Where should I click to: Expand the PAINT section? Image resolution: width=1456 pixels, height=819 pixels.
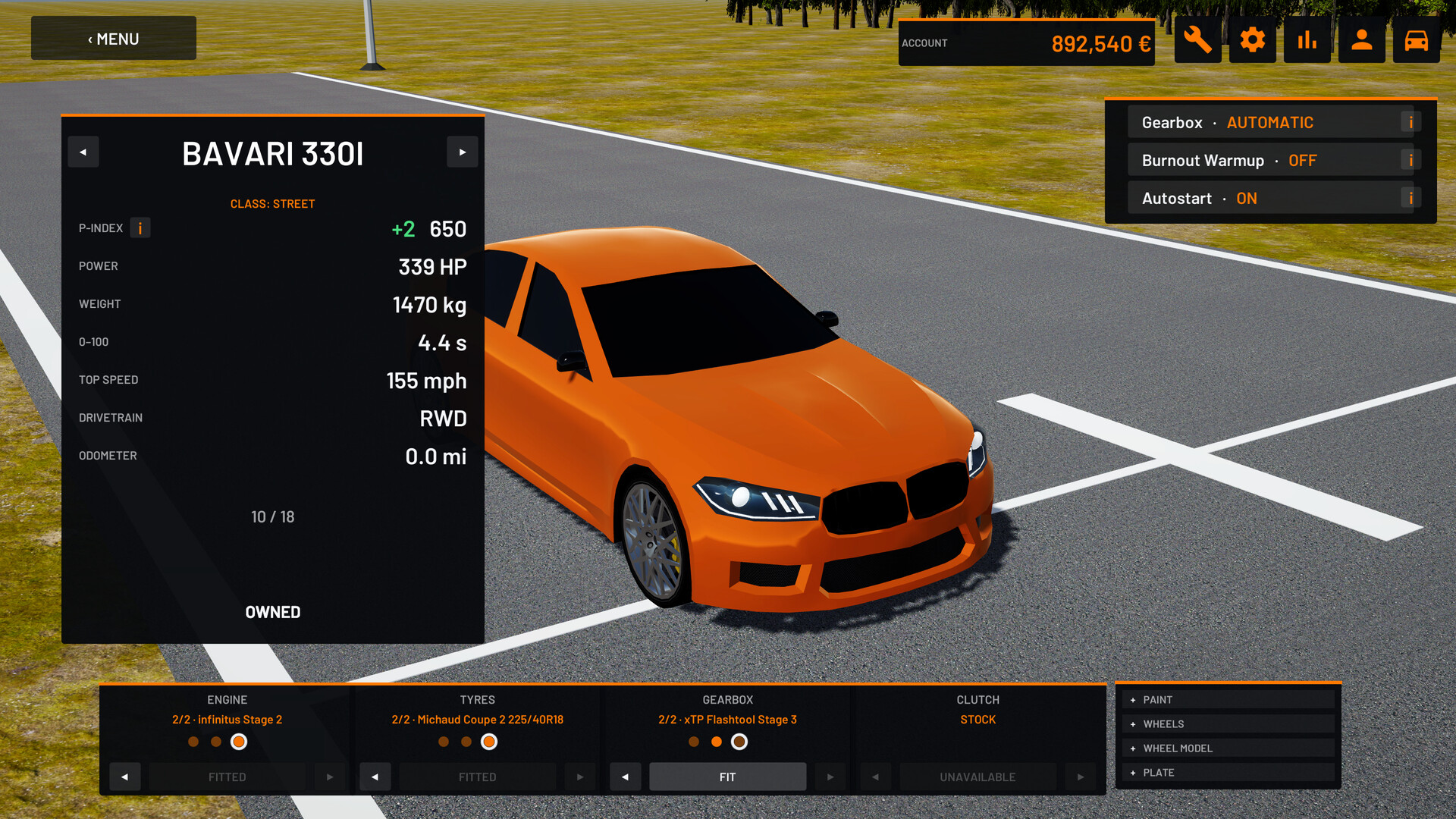point(1228,699)
